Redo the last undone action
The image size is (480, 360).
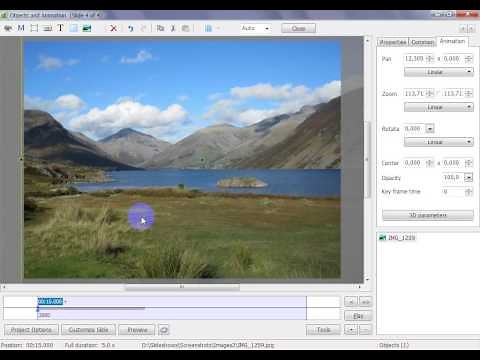pyautogui.click(x=143, y=28)
